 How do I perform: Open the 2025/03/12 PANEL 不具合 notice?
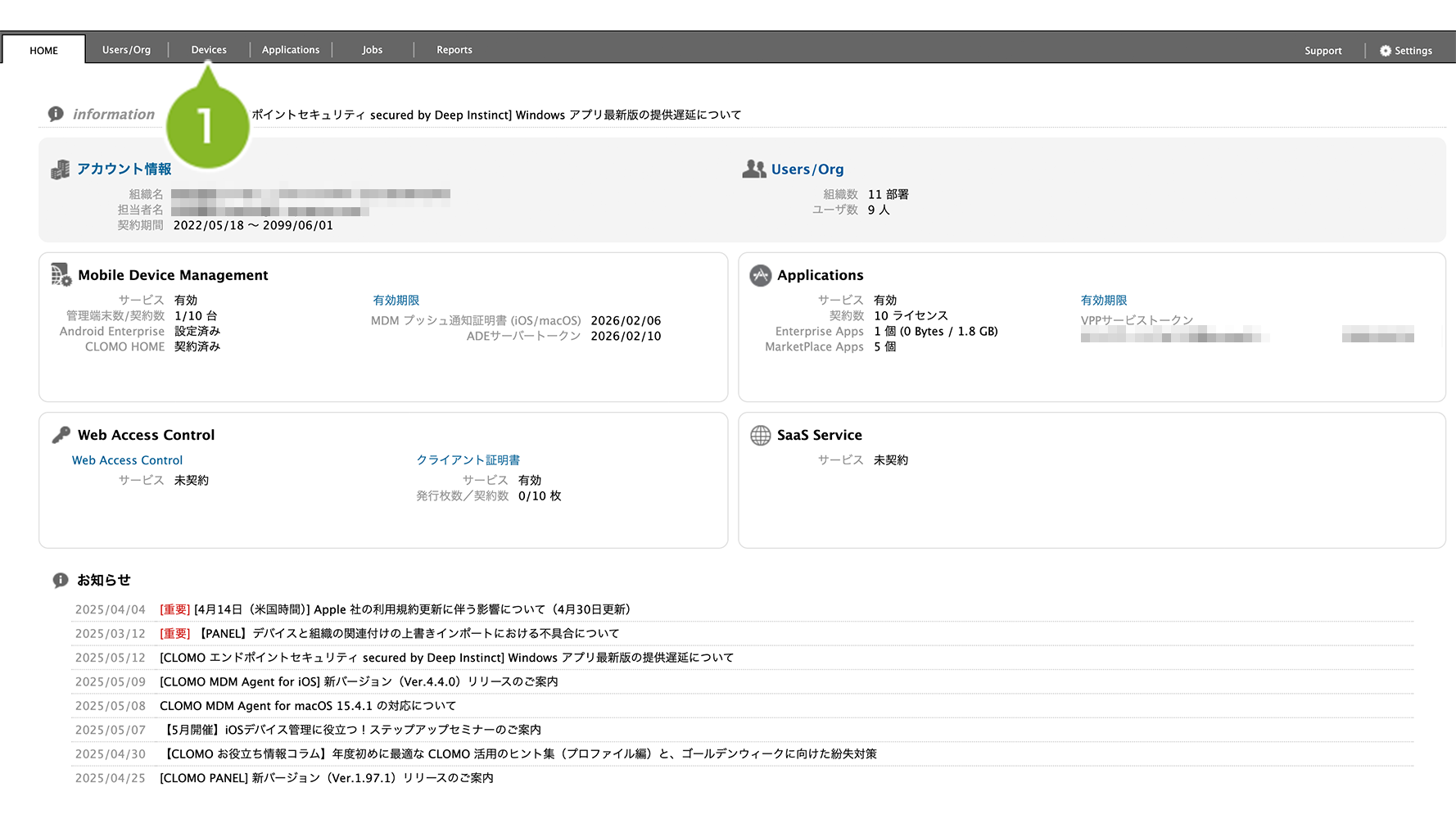(389, 633)
